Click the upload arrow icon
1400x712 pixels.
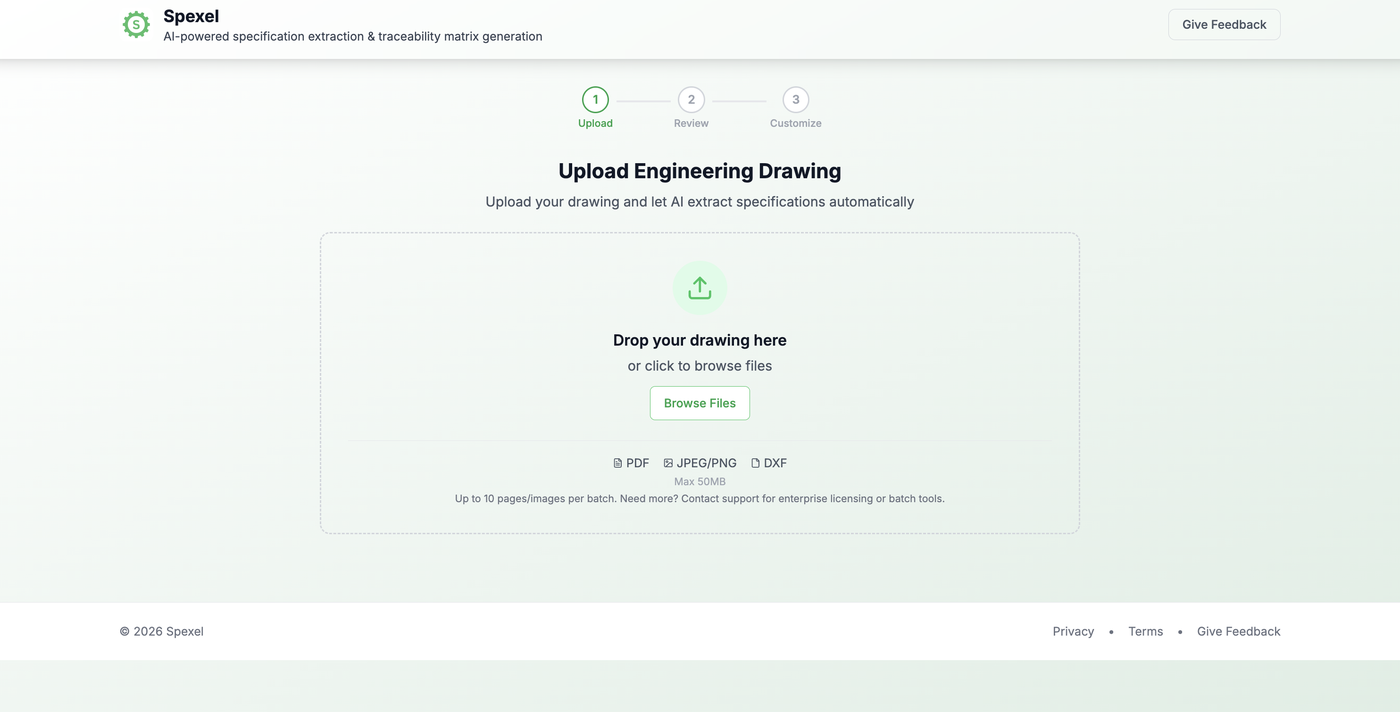click(x=699, y=288)
